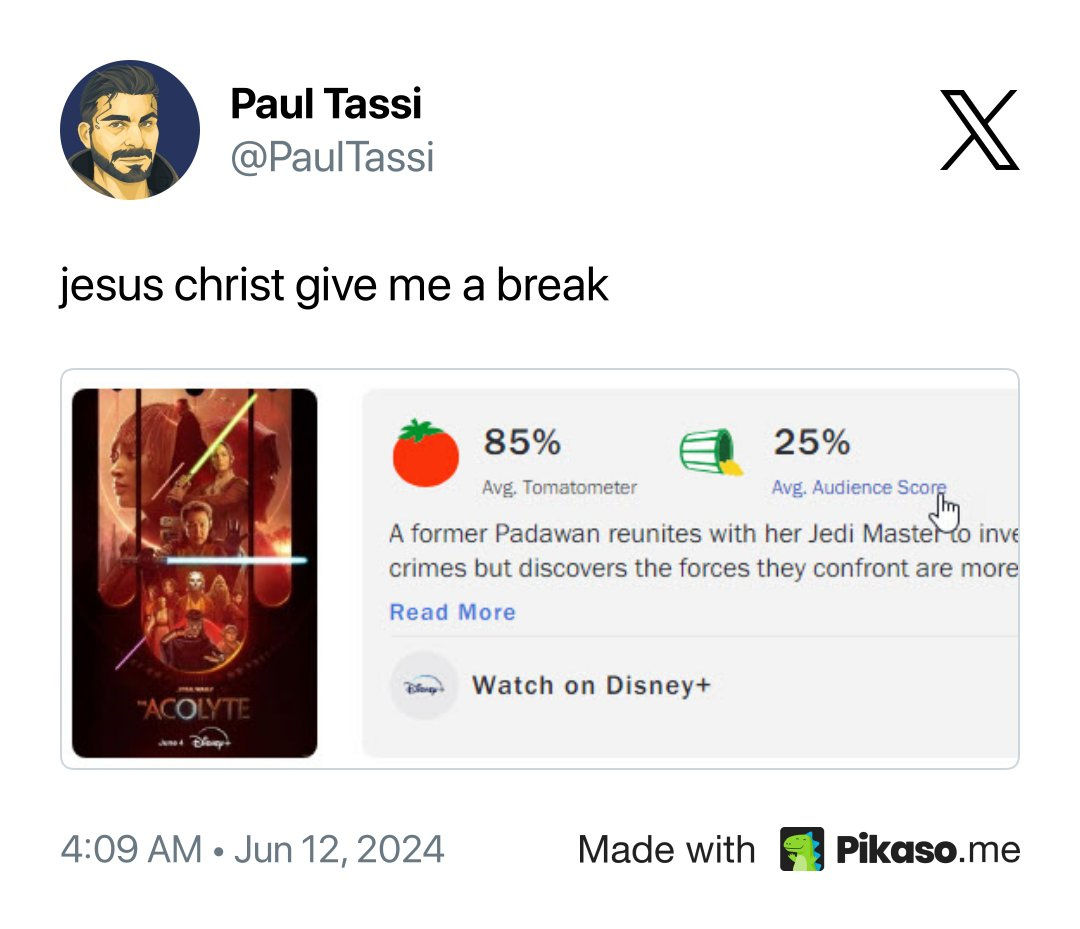Click the Avg. Audience Score link
Screen dimensions: 1080x929
pyautogui.click(x=858, y=488)
